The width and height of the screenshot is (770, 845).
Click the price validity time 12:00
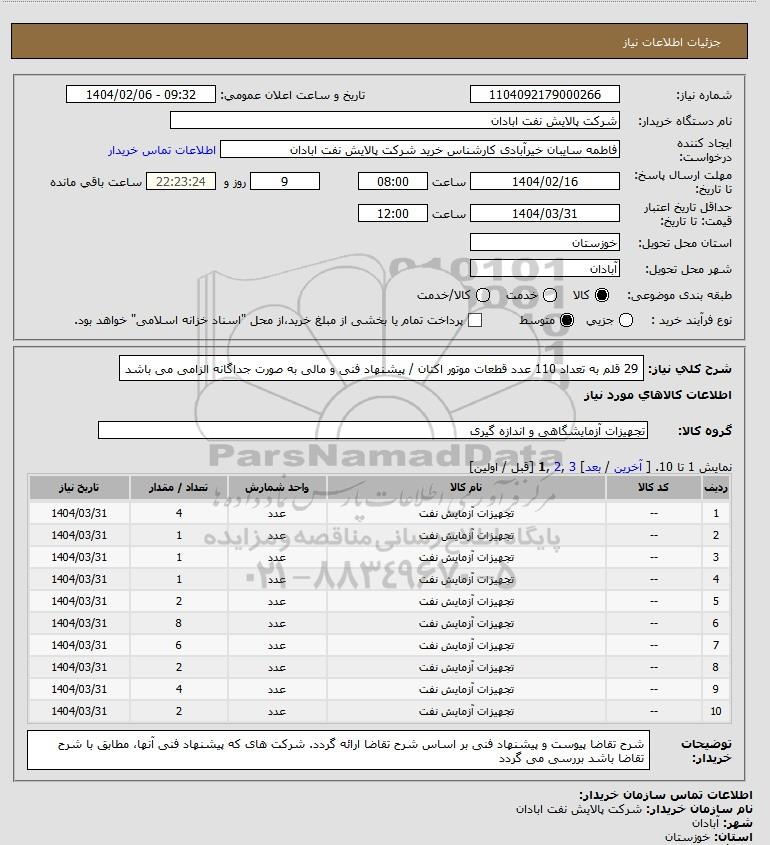[x=393, y=213]
